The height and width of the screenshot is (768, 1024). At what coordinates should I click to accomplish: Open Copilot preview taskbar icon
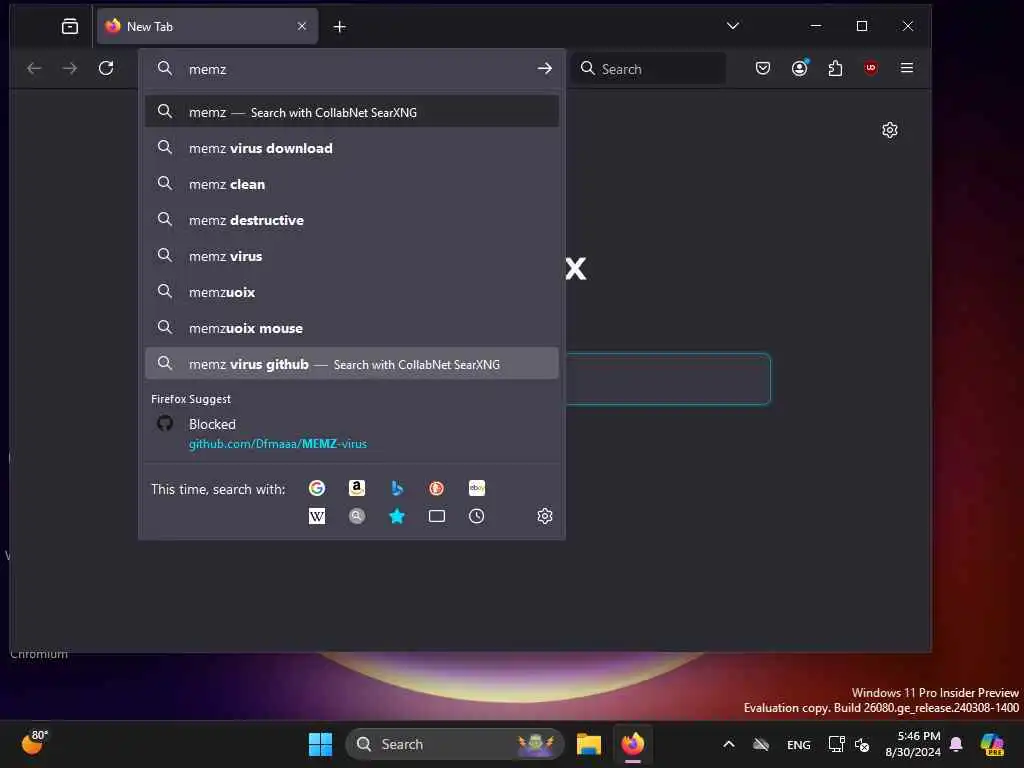[991, 744]
